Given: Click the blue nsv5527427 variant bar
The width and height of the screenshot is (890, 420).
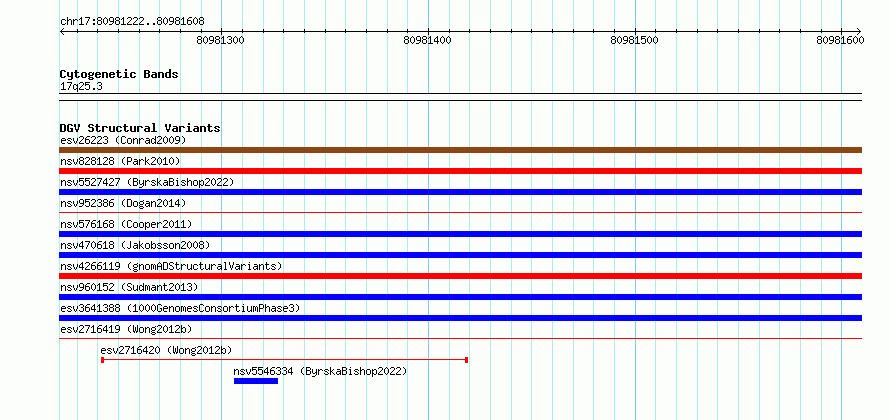Looking at the screenshot, I should 460,192.
